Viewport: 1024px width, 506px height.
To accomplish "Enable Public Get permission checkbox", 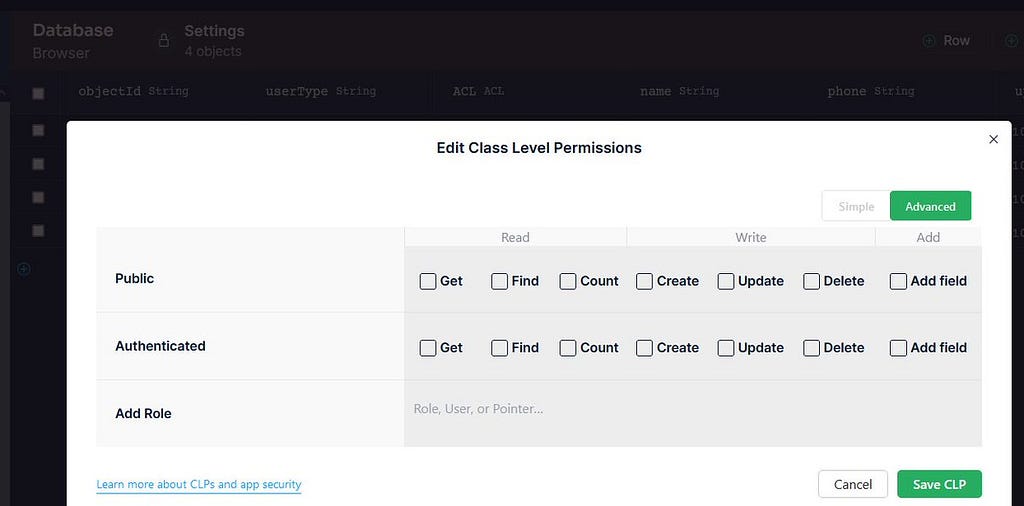I will pos(428,281).
